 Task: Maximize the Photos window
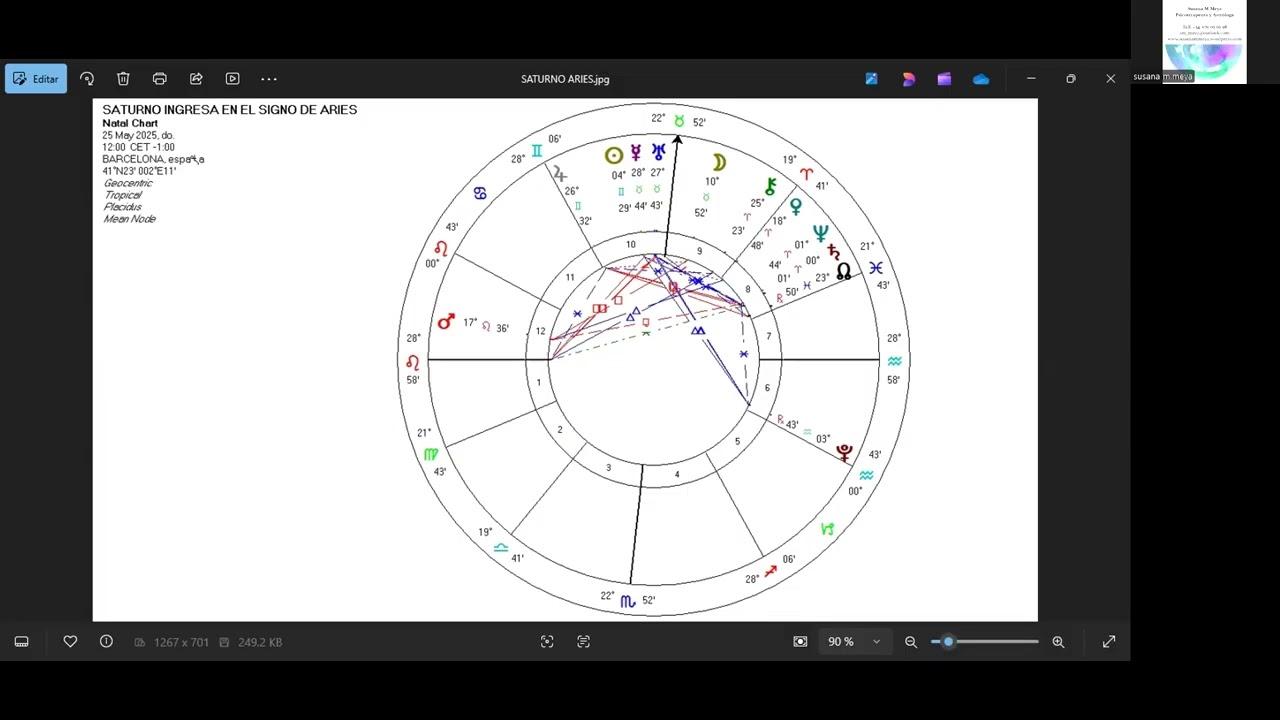click(x=1071, y=78)
